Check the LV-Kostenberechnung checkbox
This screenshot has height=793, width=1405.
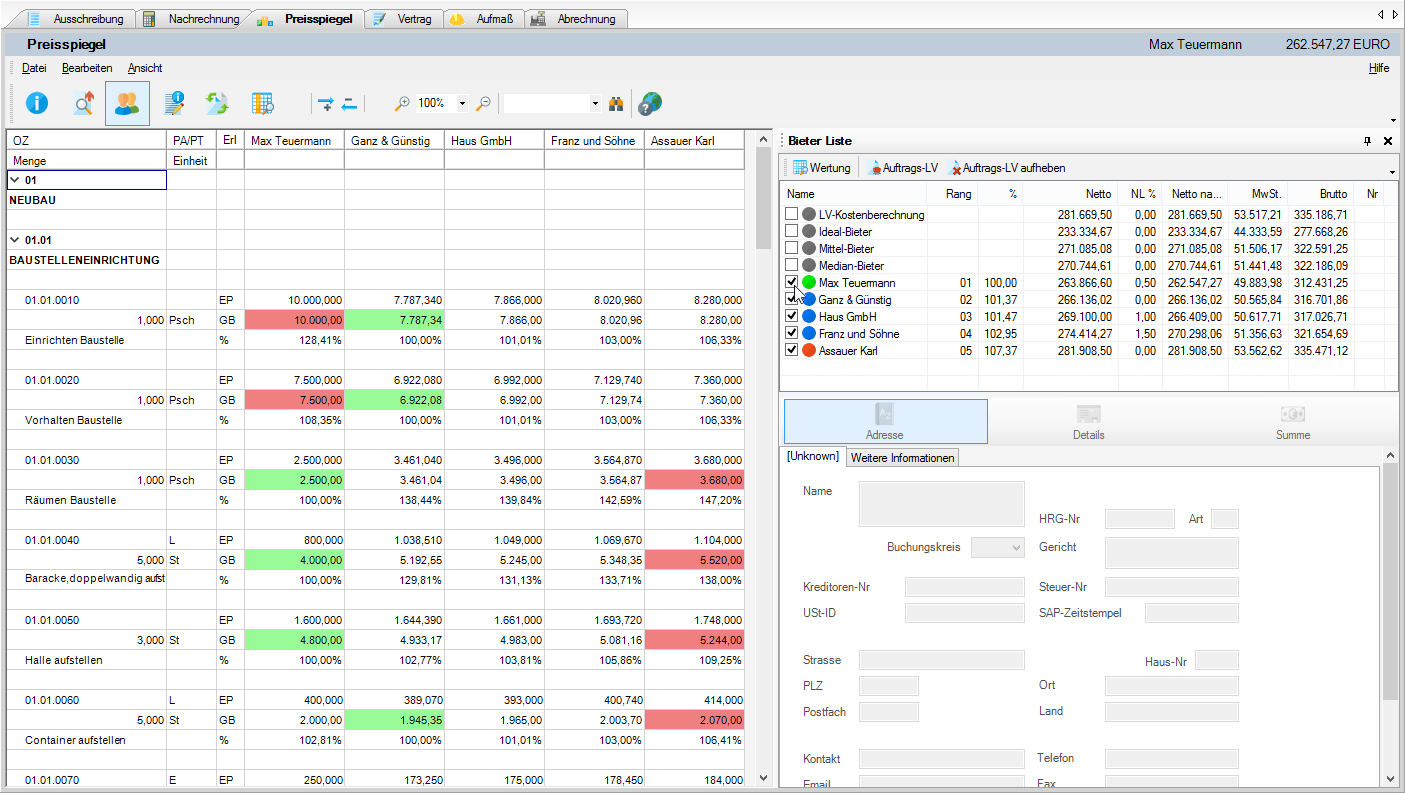click(792, 214)
